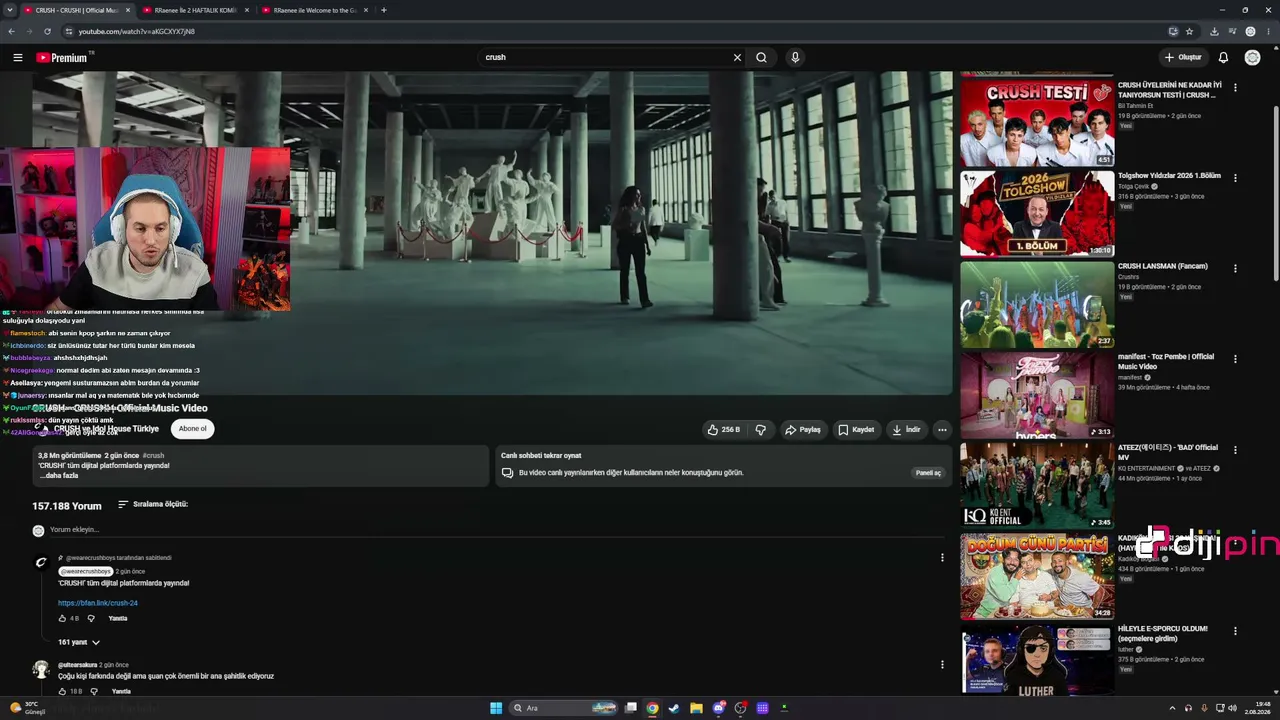
Task: Click the search magnifier button
Action: click(x=761, y=58)
